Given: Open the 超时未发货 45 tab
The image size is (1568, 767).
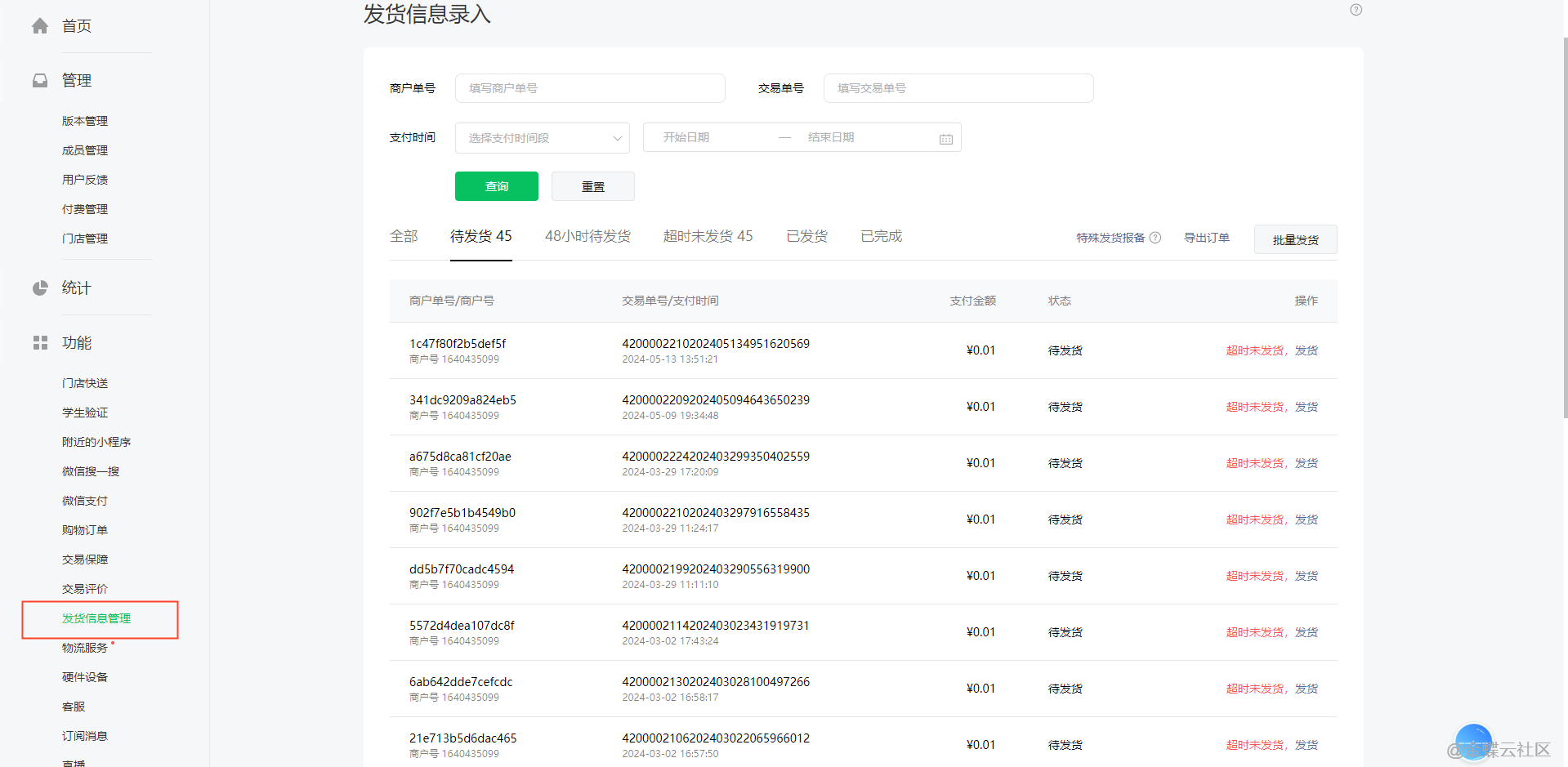Looking at the screenshot, I should (x=708, y=236).
